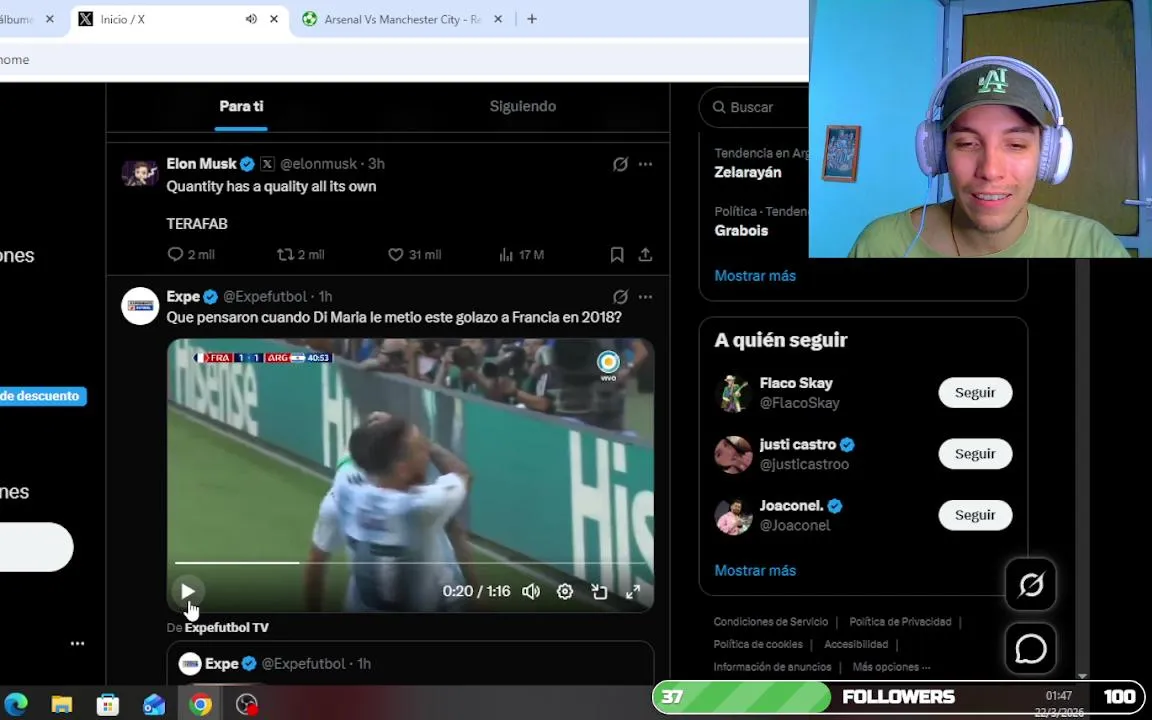Open Joaconel. profile picture
This screenshot has height=720, width=1152.
click(732, 516)
